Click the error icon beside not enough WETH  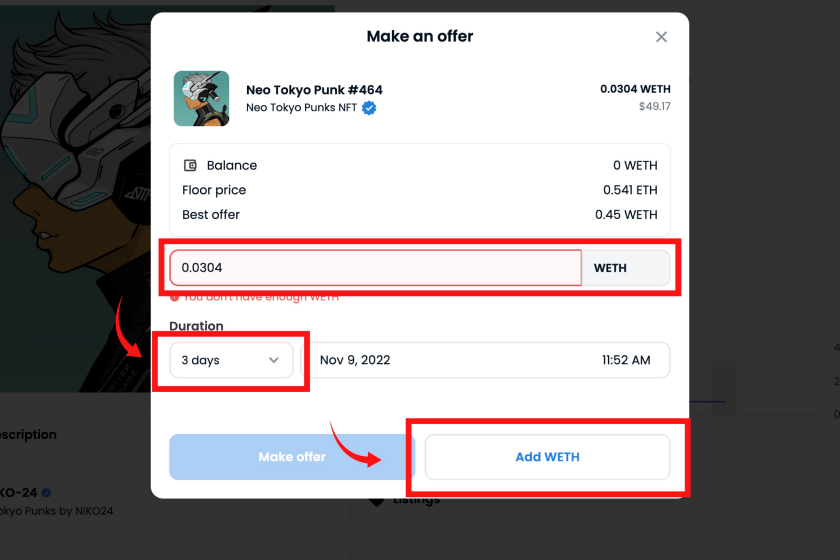(174, 297)
